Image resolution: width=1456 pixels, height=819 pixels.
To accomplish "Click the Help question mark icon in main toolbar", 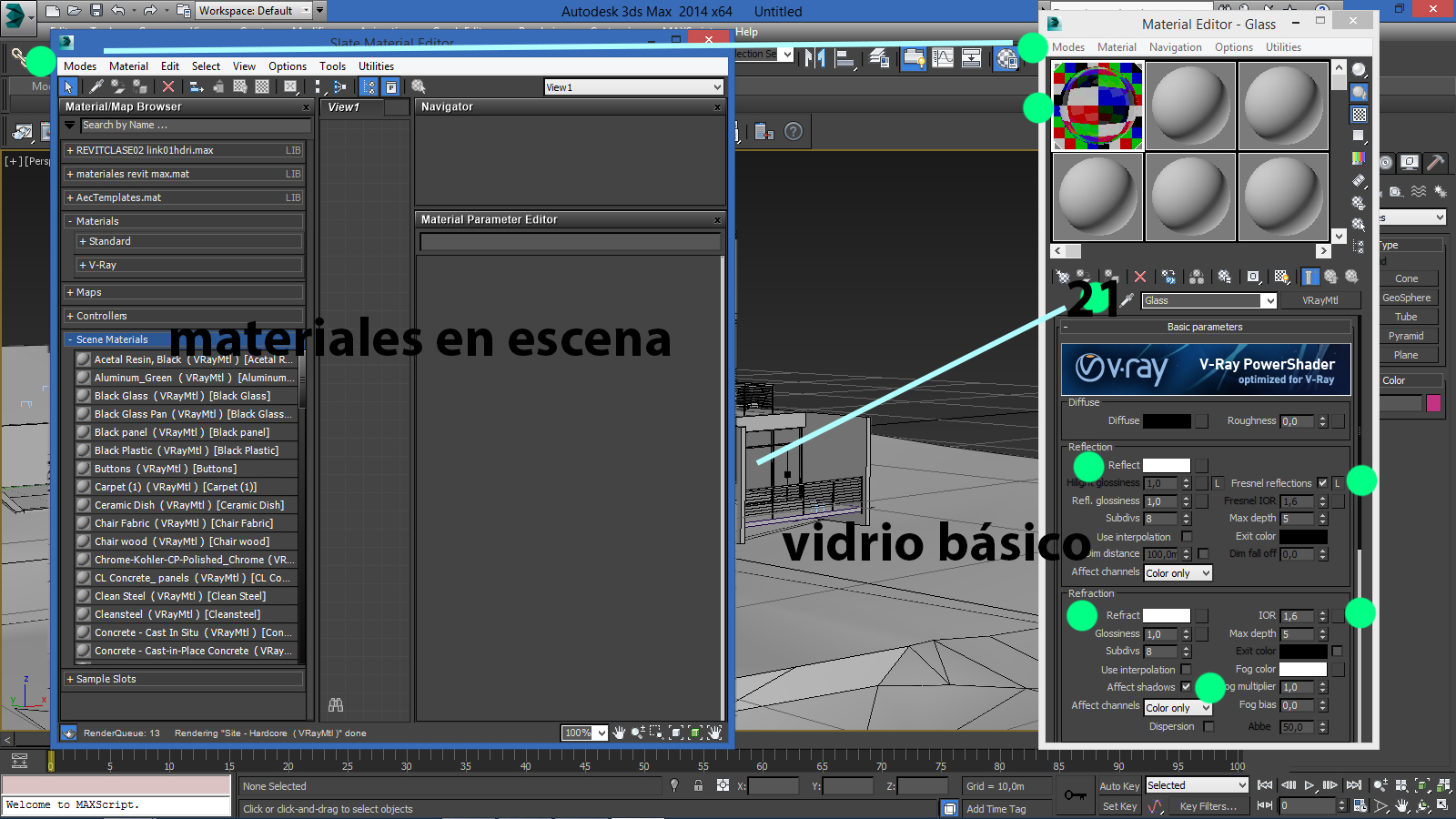I will click(794, 132).
